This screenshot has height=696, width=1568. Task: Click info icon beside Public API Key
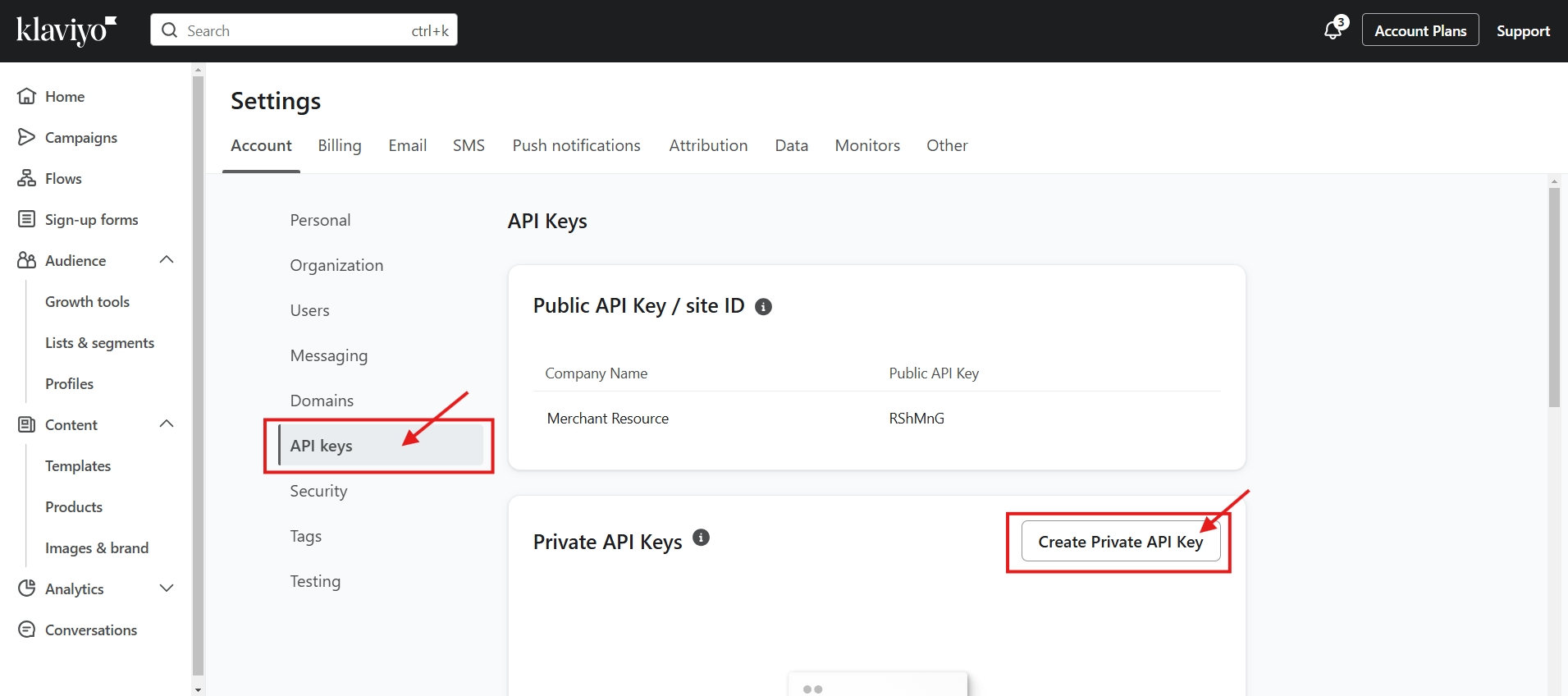pos(763,307)
